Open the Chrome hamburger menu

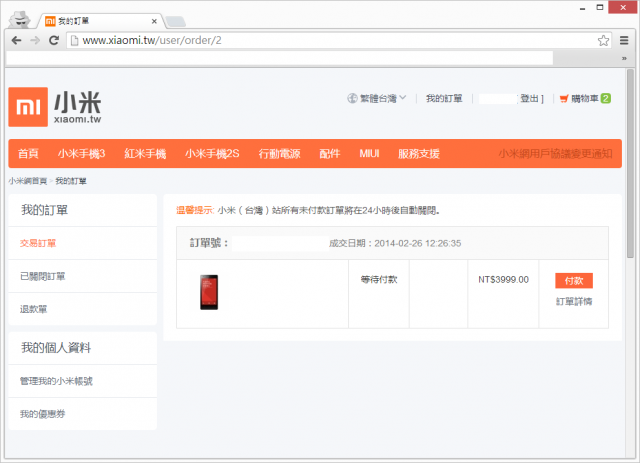(624, 40)
